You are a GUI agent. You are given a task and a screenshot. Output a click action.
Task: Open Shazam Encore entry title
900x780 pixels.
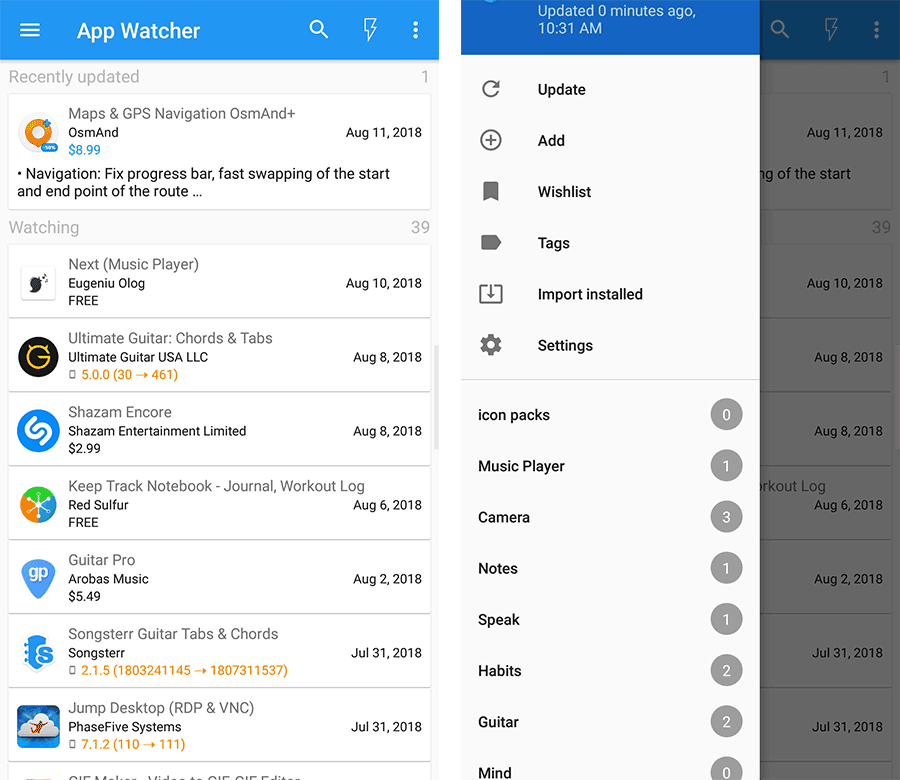click(x=120, y=412)
